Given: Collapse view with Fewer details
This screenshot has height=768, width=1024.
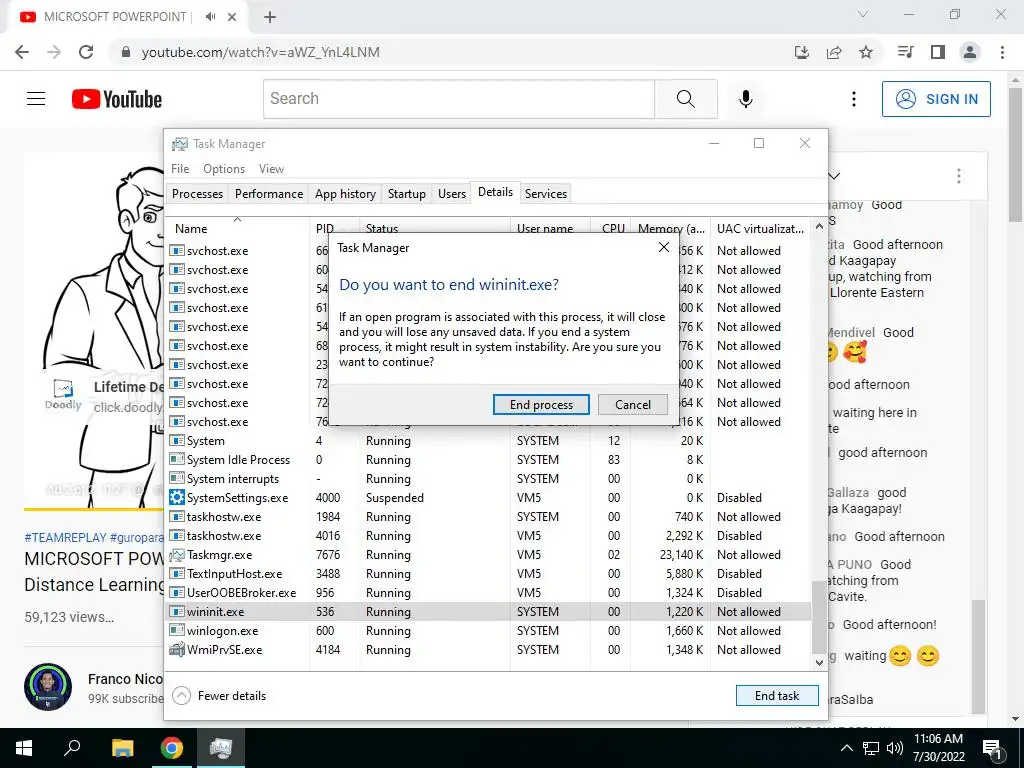Looking at the screenshot, I should 219,696.
